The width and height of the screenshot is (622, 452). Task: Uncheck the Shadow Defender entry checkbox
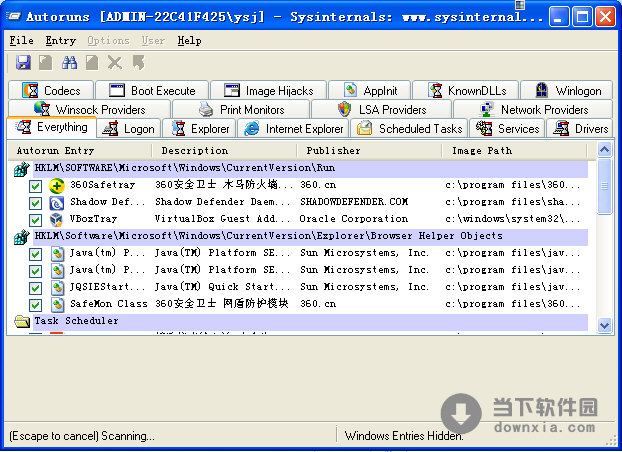[x=35, y=203]
